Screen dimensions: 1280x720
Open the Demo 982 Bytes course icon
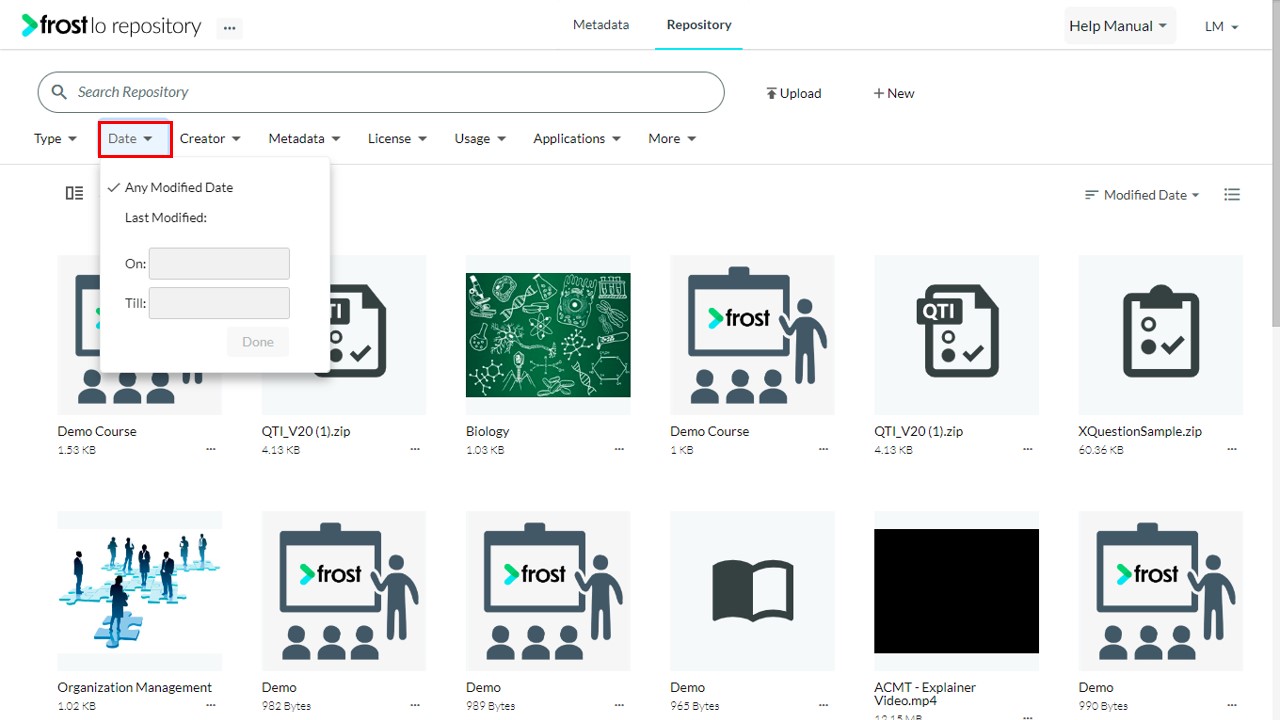(x=344, y=591)
